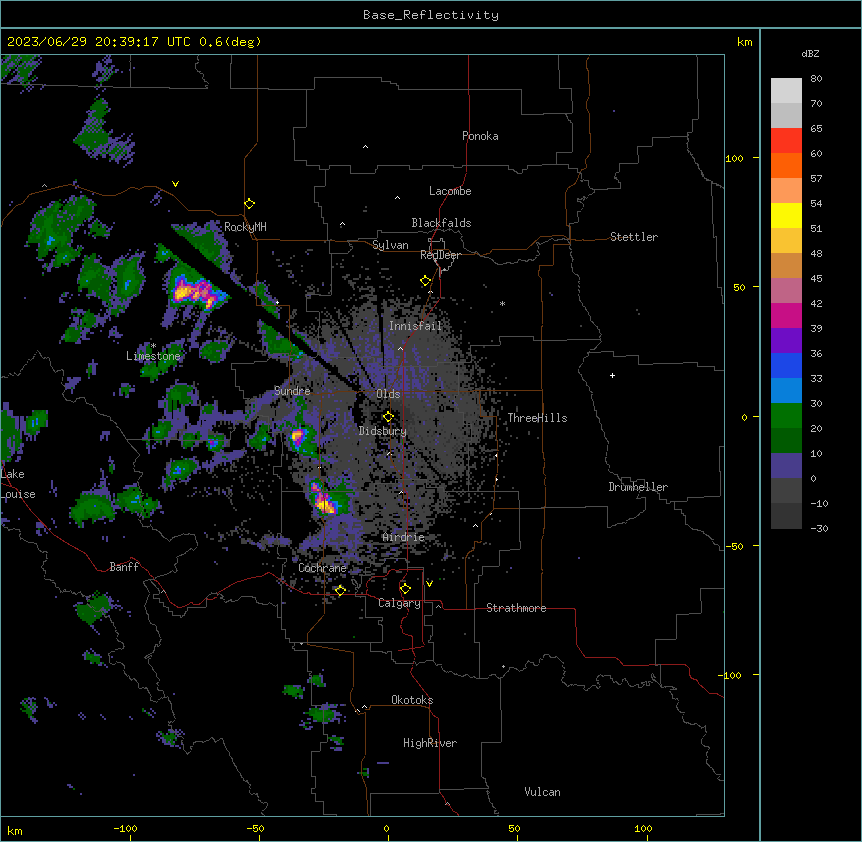Click the yellow diamond marker south of RedDeer
The height and width of the screenshot is (842, 862).
click(426, 281)
